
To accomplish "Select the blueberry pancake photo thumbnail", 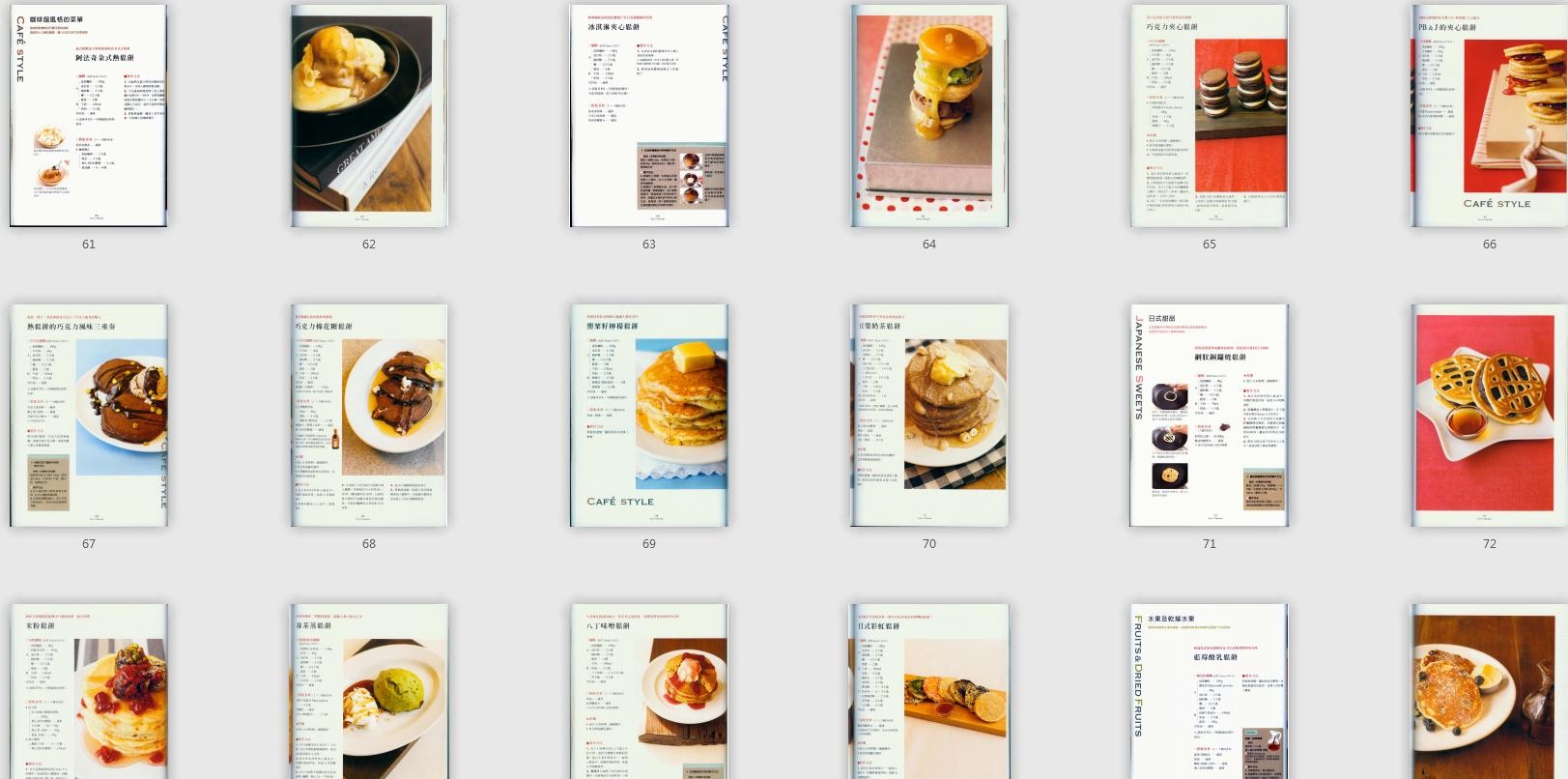I will [1489, 692].
